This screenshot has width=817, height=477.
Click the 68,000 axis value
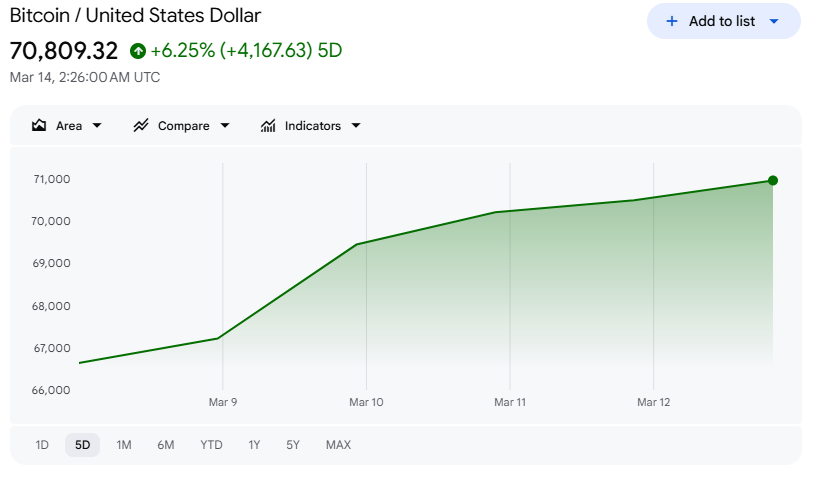(x=51, y=306)
